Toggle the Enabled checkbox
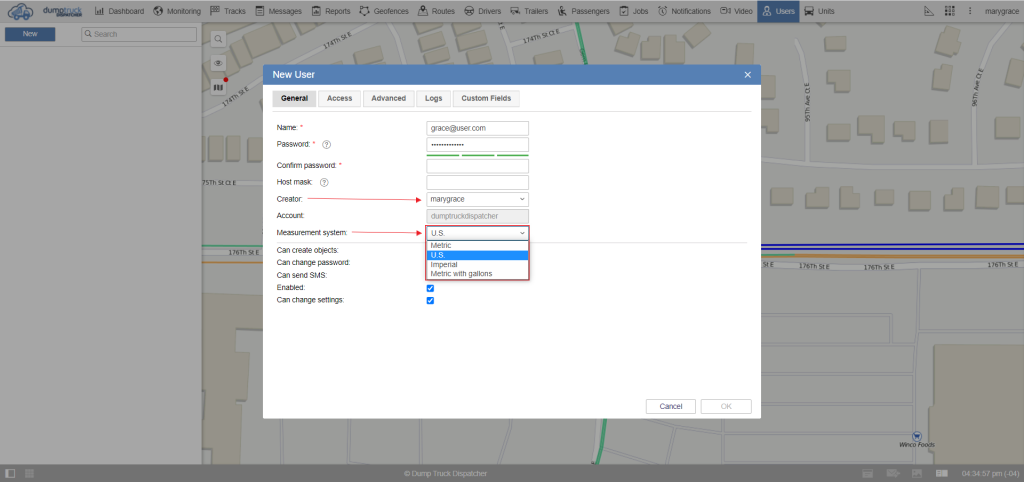The height and width of the screenshot is (482, 1024). click(x=430, y=288)
